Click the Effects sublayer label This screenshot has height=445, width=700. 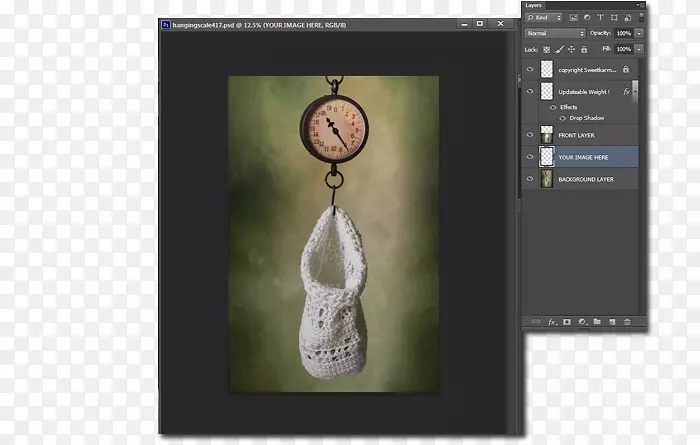(569, 107)
